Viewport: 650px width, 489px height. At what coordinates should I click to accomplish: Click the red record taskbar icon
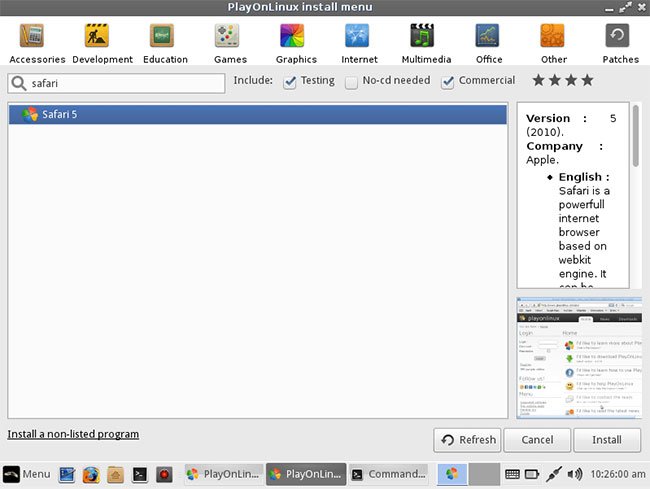pyautogui.click(x=164, y=474)
